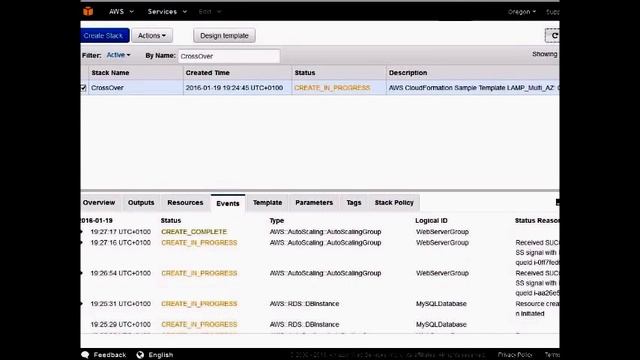Click AWS::RDS::DBInstance type at 19:25:29
This screenshot has height=360, width=640.
(x=304, y=324)
